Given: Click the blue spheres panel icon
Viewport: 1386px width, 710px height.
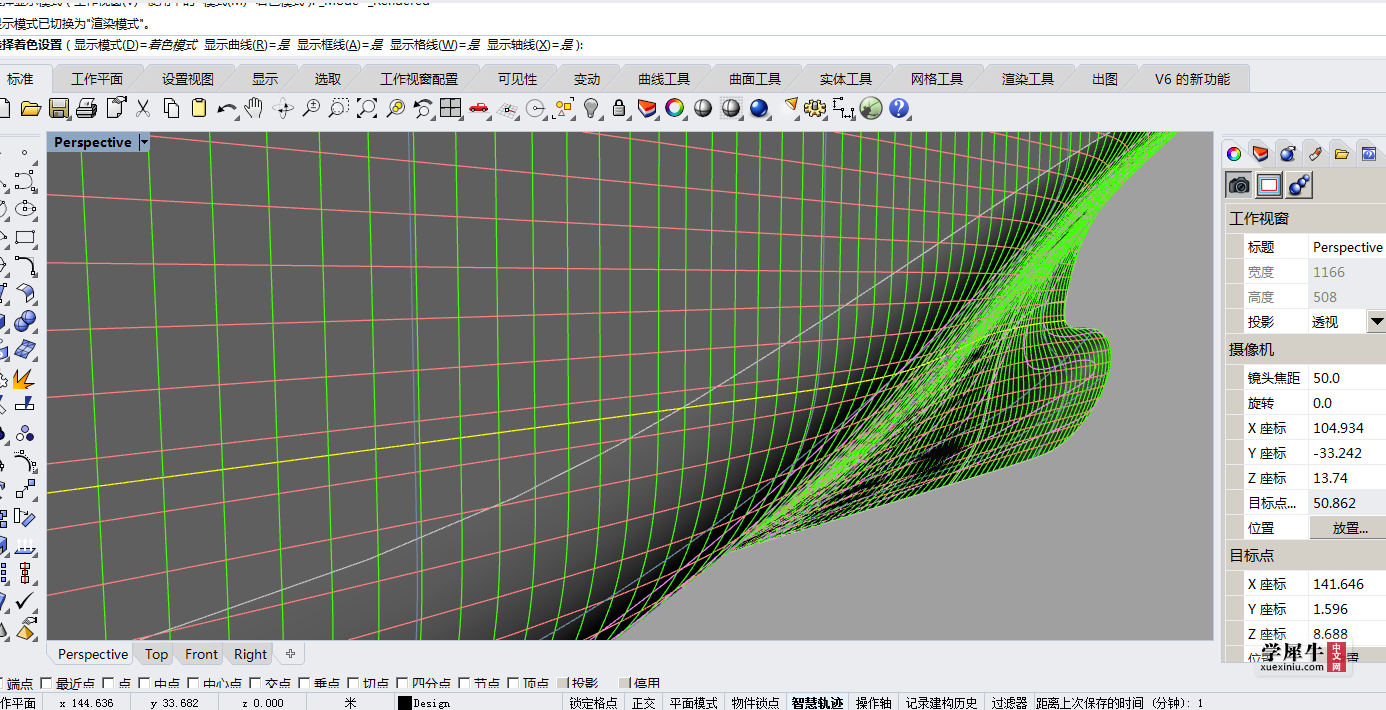Looking at the screenshot, I should (x=1299, y=185).
